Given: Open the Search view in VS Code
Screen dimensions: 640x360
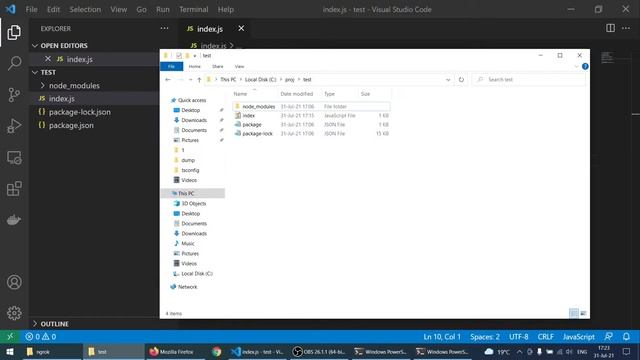Looking at the screenshot, I should [x=14, y=63].
